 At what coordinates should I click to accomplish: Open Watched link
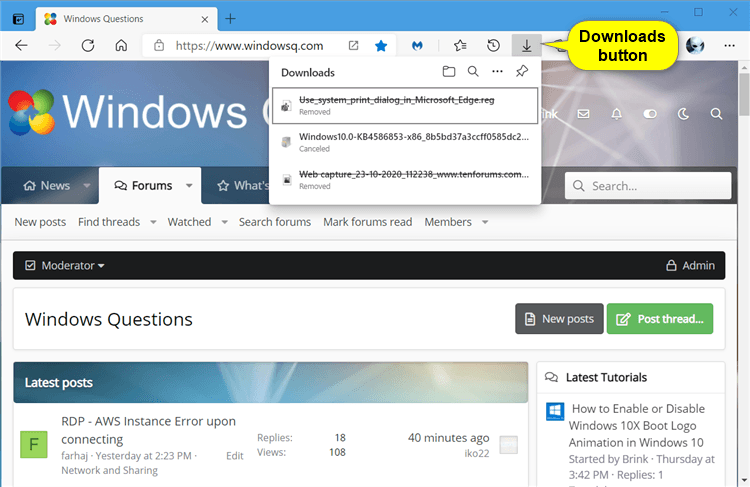click(189, 222)
